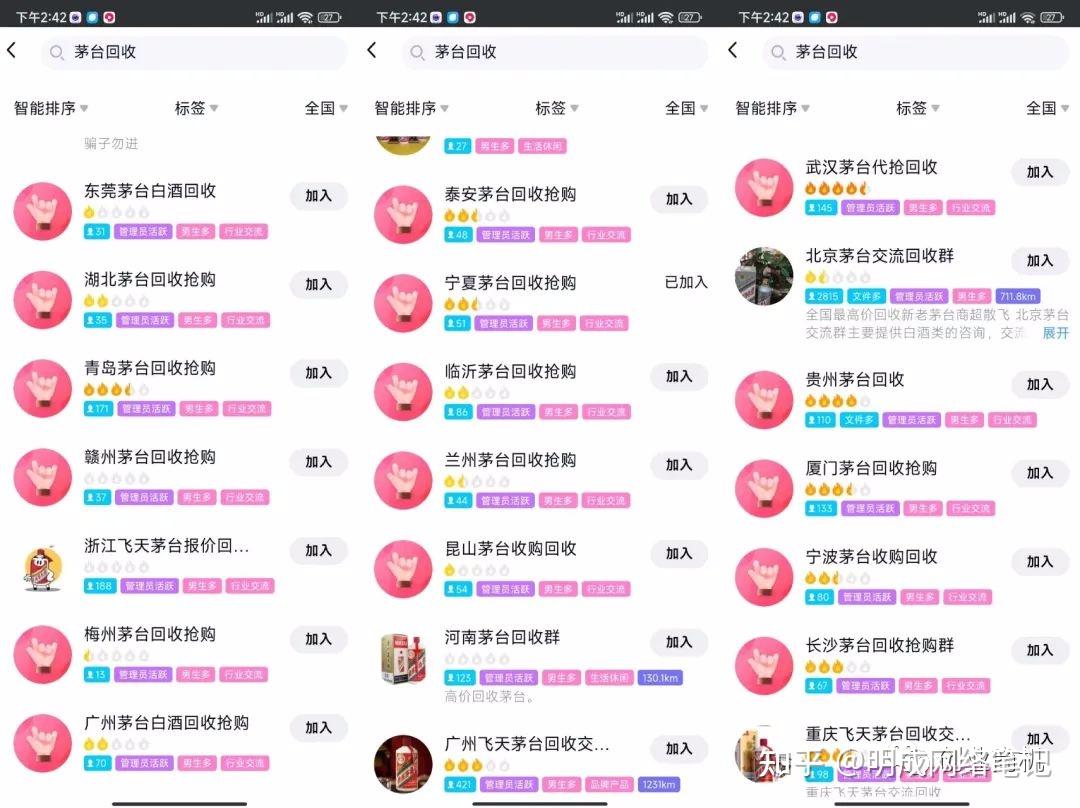Expand 北京茅台交流回收群 description with 展开
The image size is (1080, 808).
[x=1055, y=333]
